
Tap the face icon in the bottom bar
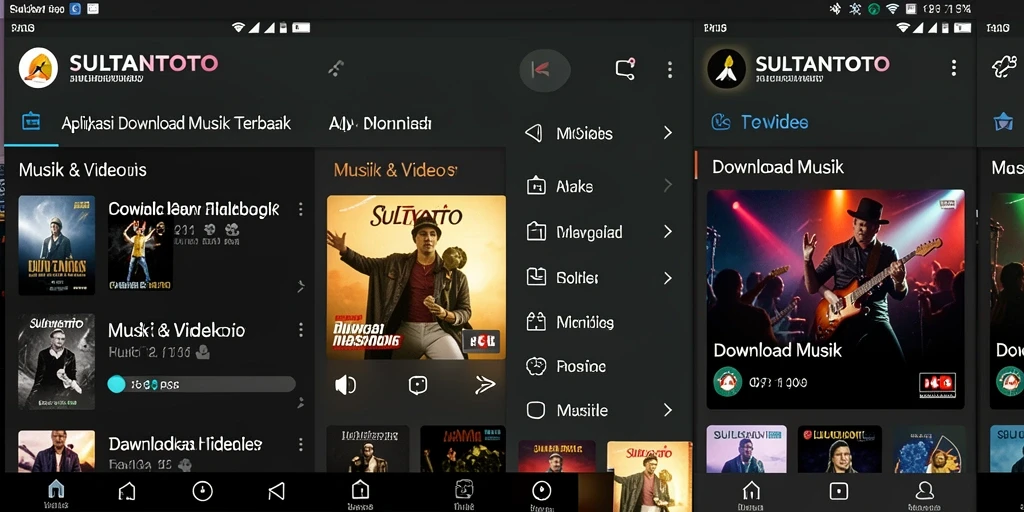click(464, 489)
